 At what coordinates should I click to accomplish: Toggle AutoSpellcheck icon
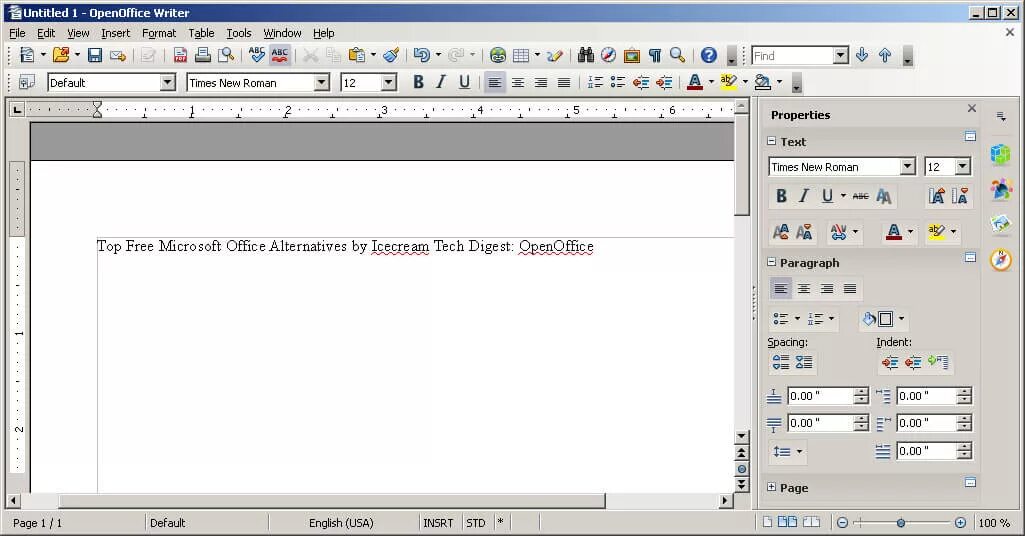point(280,56)
